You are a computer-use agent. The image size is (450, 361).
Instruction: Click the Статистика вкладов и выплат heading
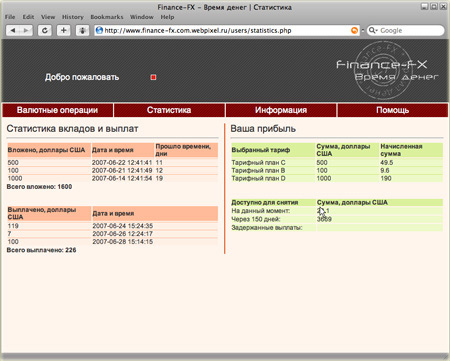[72, 129]
